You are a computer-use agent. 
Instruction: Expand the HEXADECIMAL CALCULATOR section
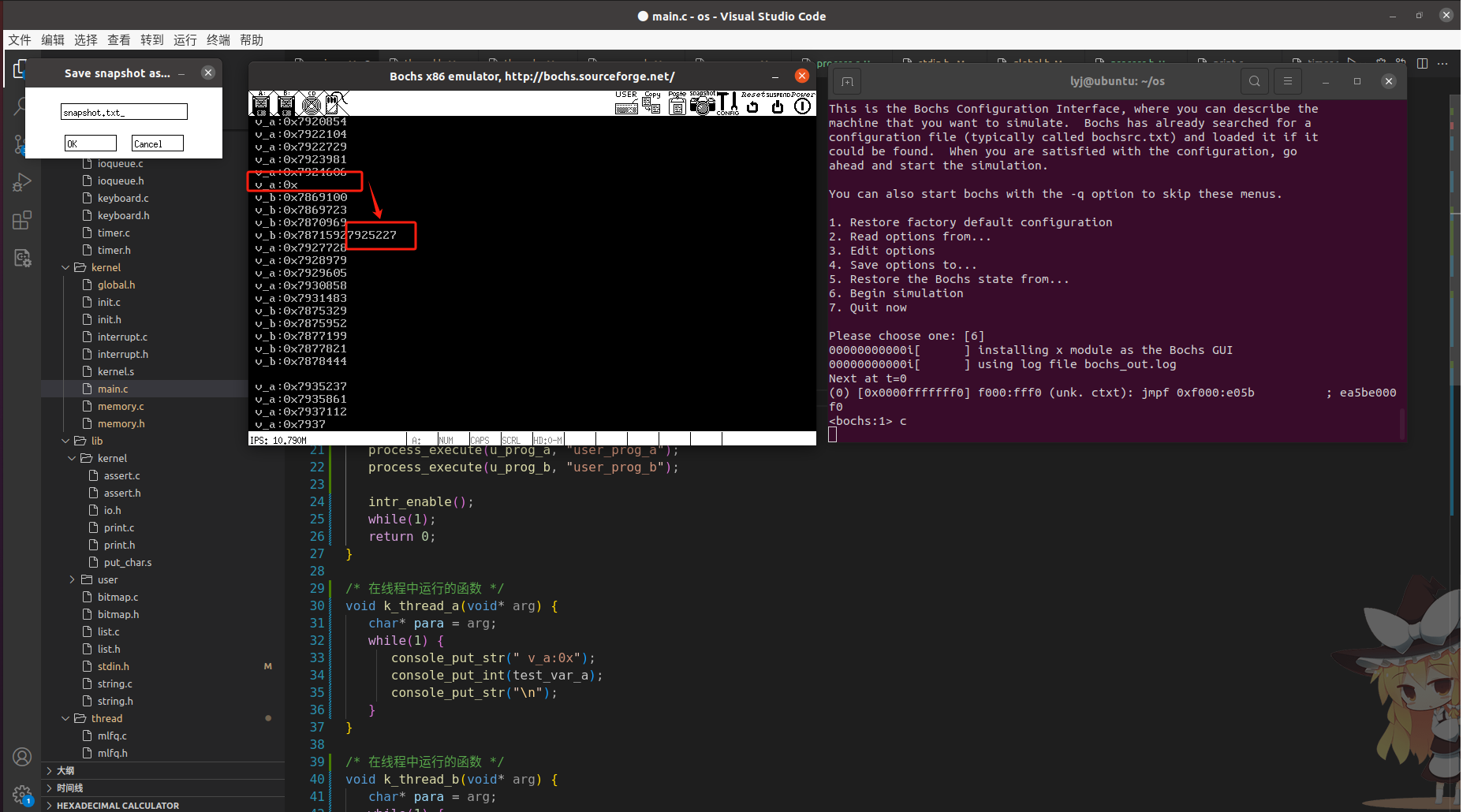tap(118, 805)
